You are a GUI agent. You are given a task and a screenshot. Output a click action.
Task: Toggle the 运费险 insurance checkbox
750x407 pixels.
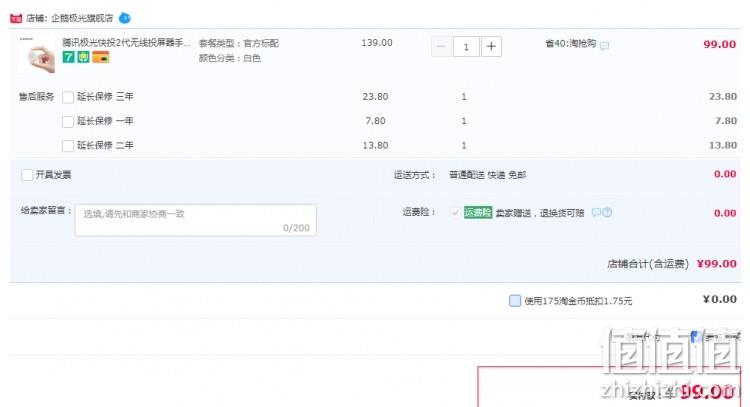pyautogui.click(x=455, y=212)
